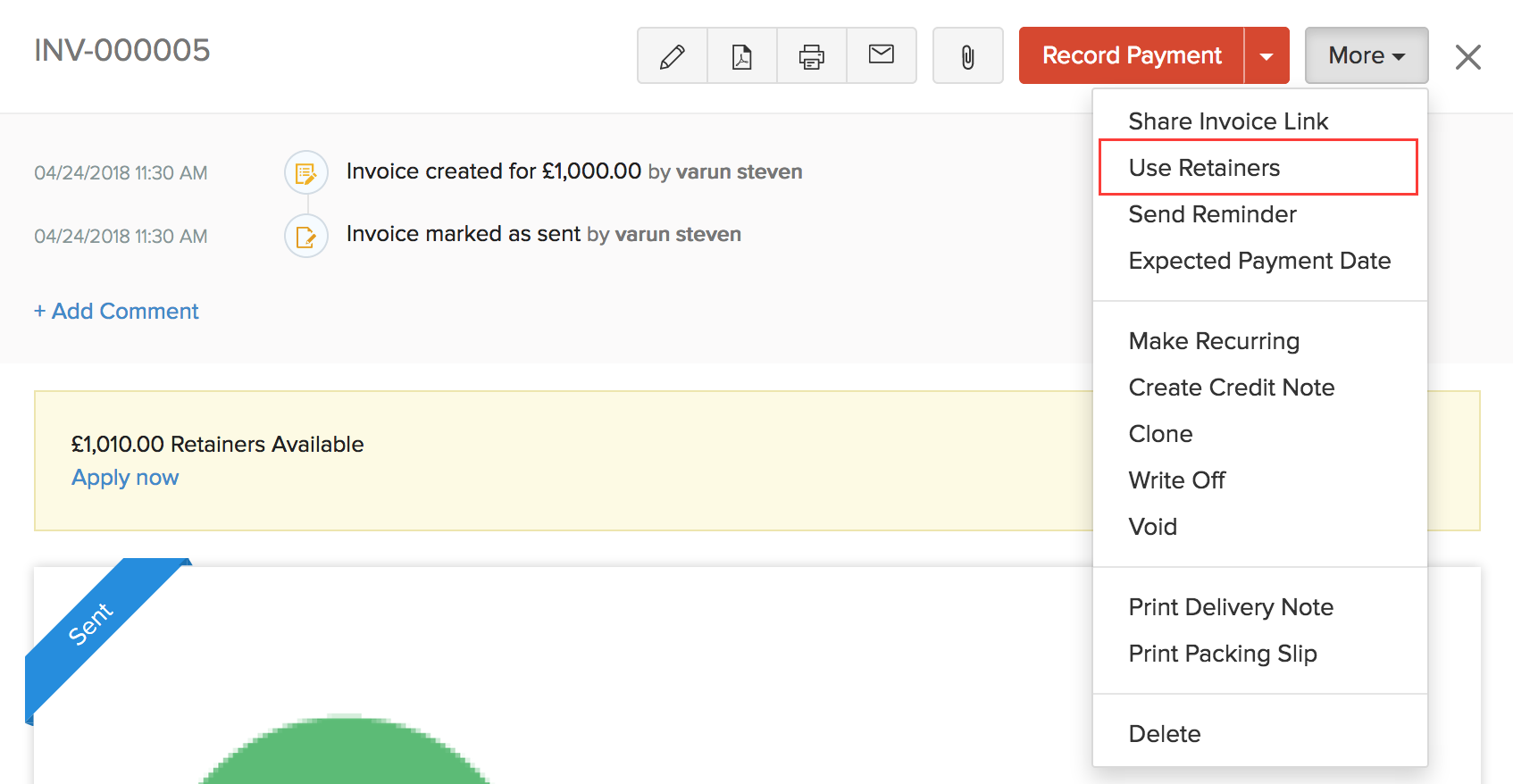Choose Make Recurring from menu
Image resolution: width=1513 pixels, height=784 pixels.
click(1214, 341)
